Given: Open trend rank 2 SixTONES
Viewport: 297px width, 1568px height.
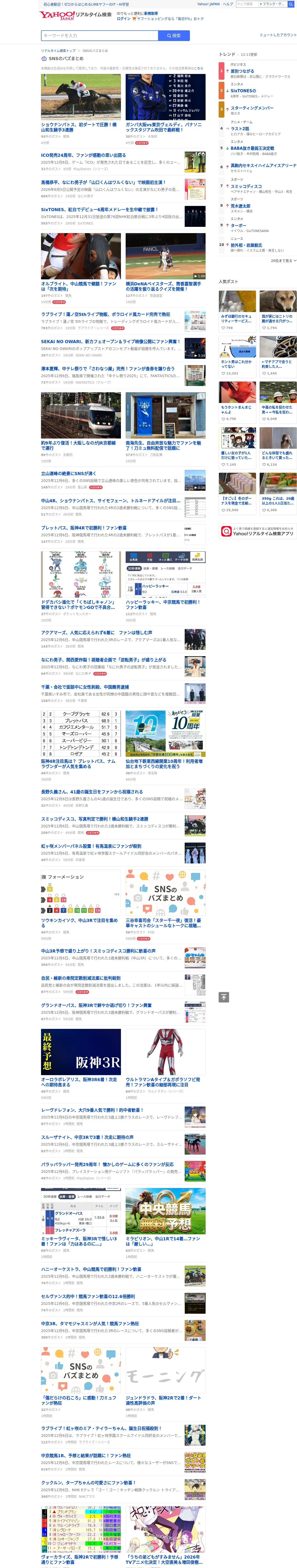Looking at the screenshot, I should click(243, 91).
